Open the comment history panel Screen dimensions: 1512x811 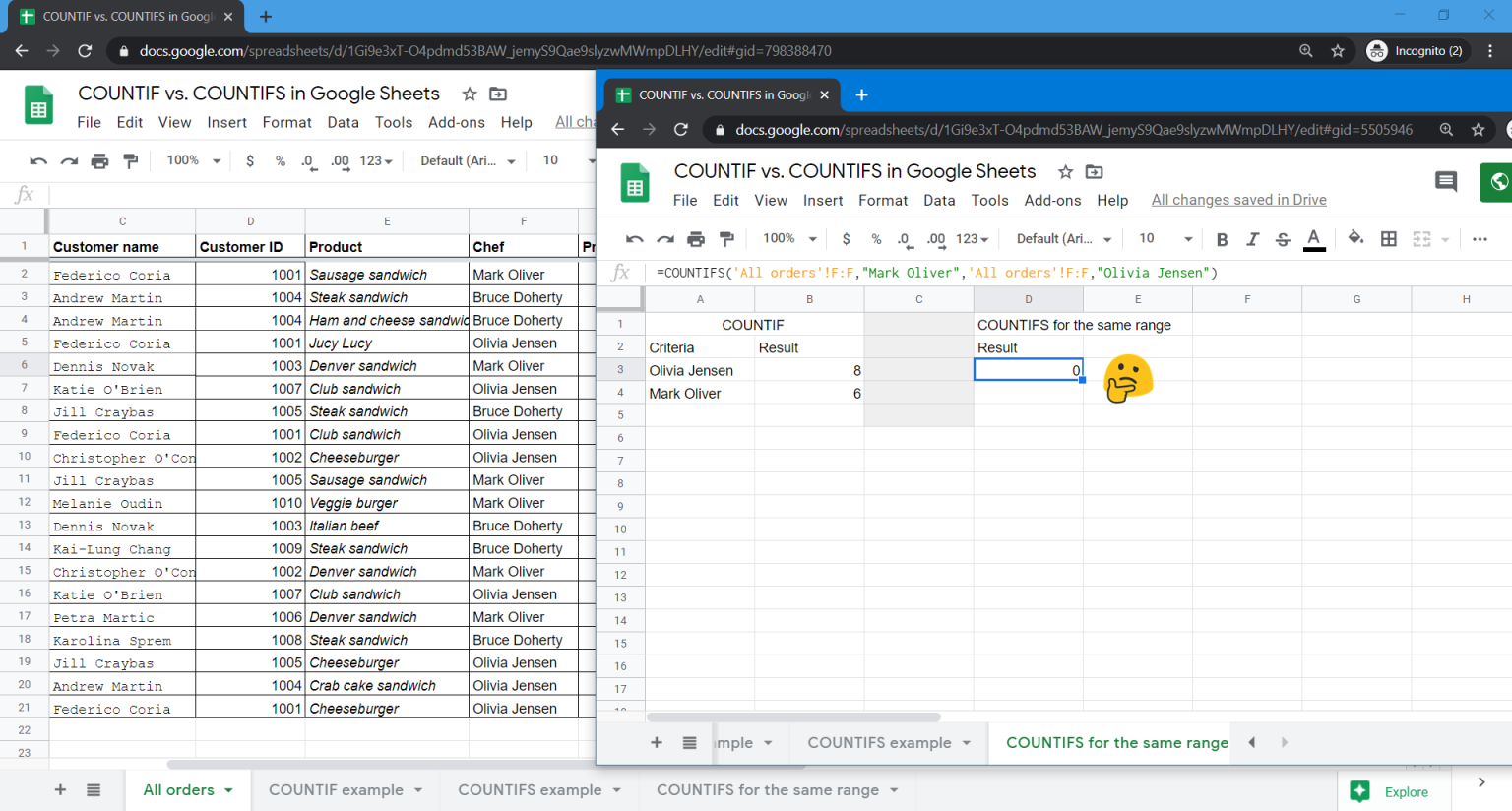[1445, 181]
